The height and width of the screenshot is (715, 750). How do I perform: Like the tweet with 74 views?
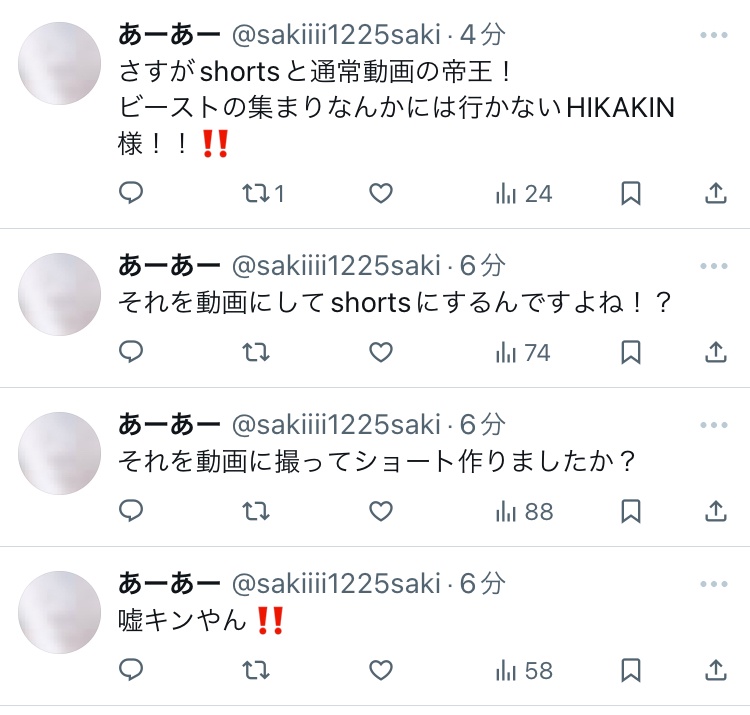[x=381, y=352]
